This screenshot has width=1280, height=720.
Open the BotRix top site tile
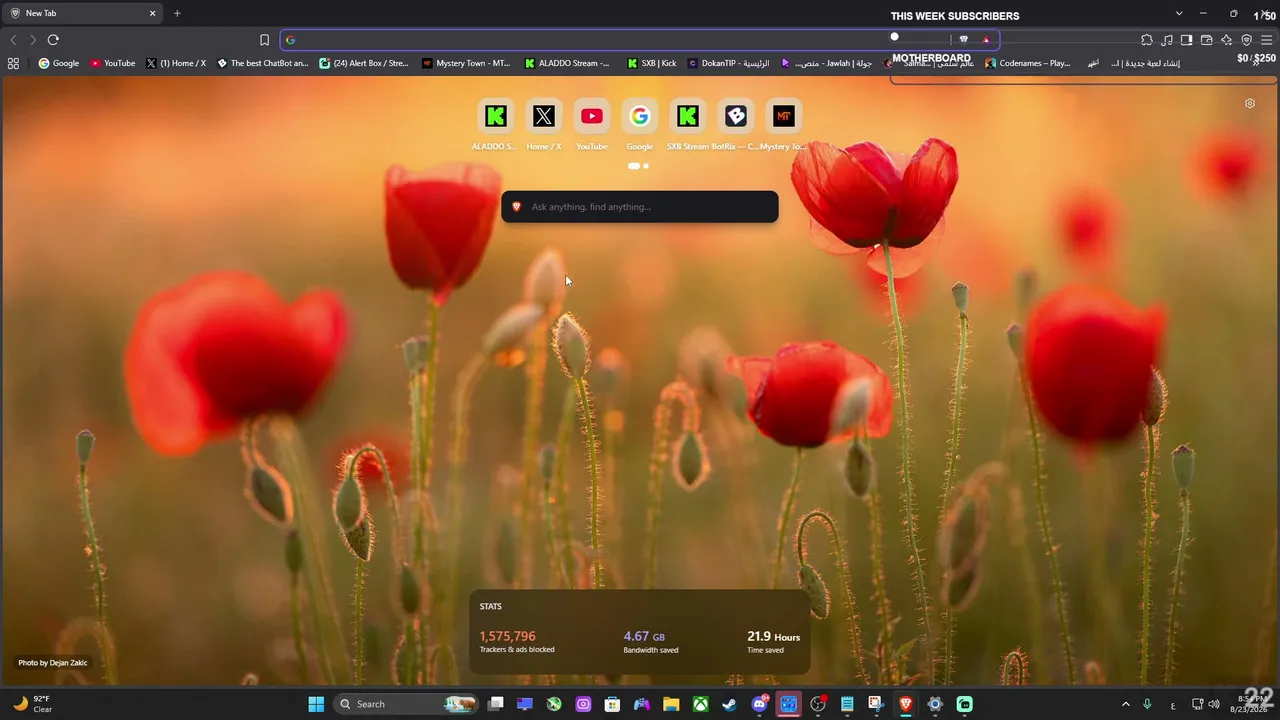(x=735, y=124)
